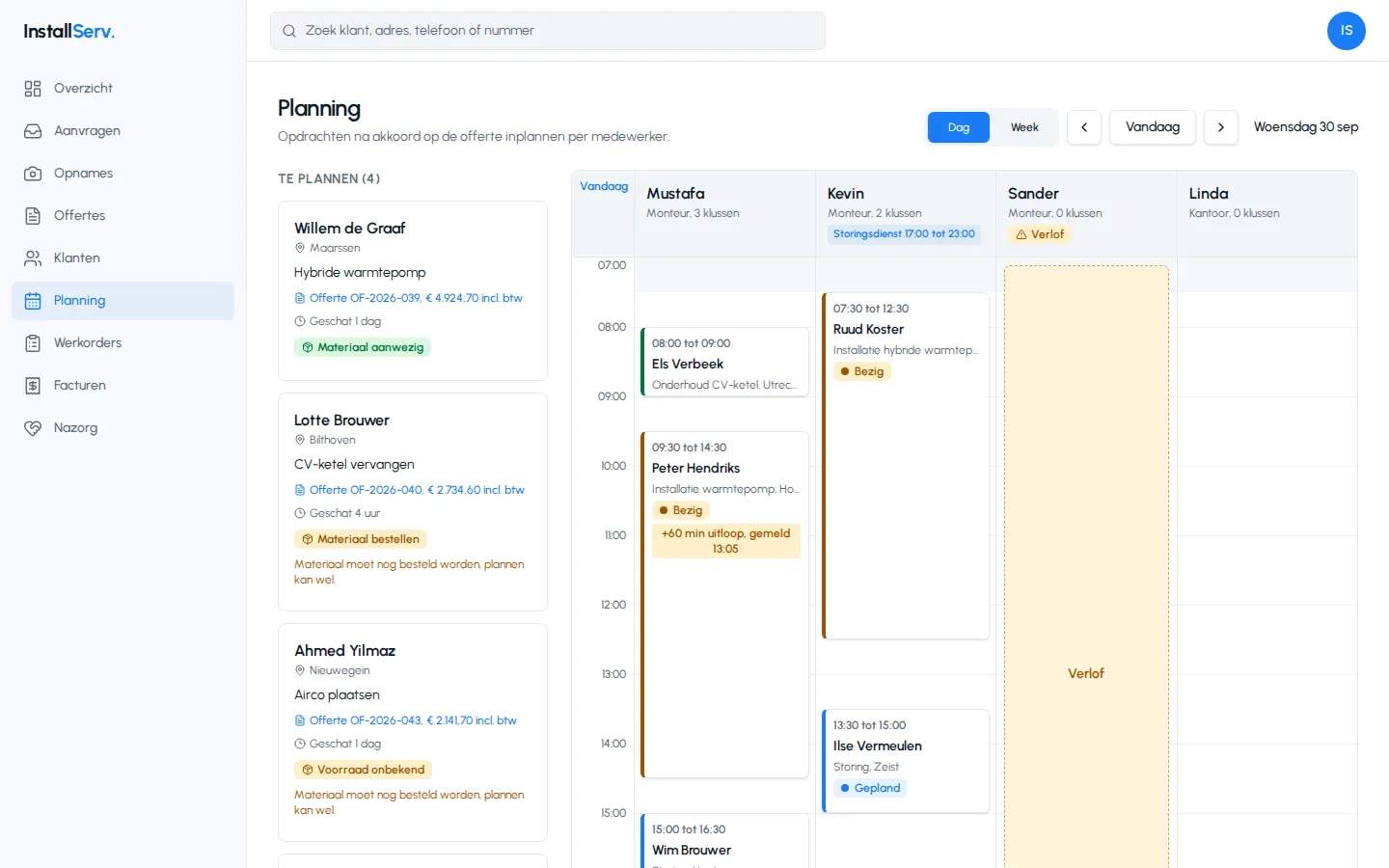Select Ahmed Yilmaz planning card
The width and height of the screenshot is (1389, 868).
413,732
